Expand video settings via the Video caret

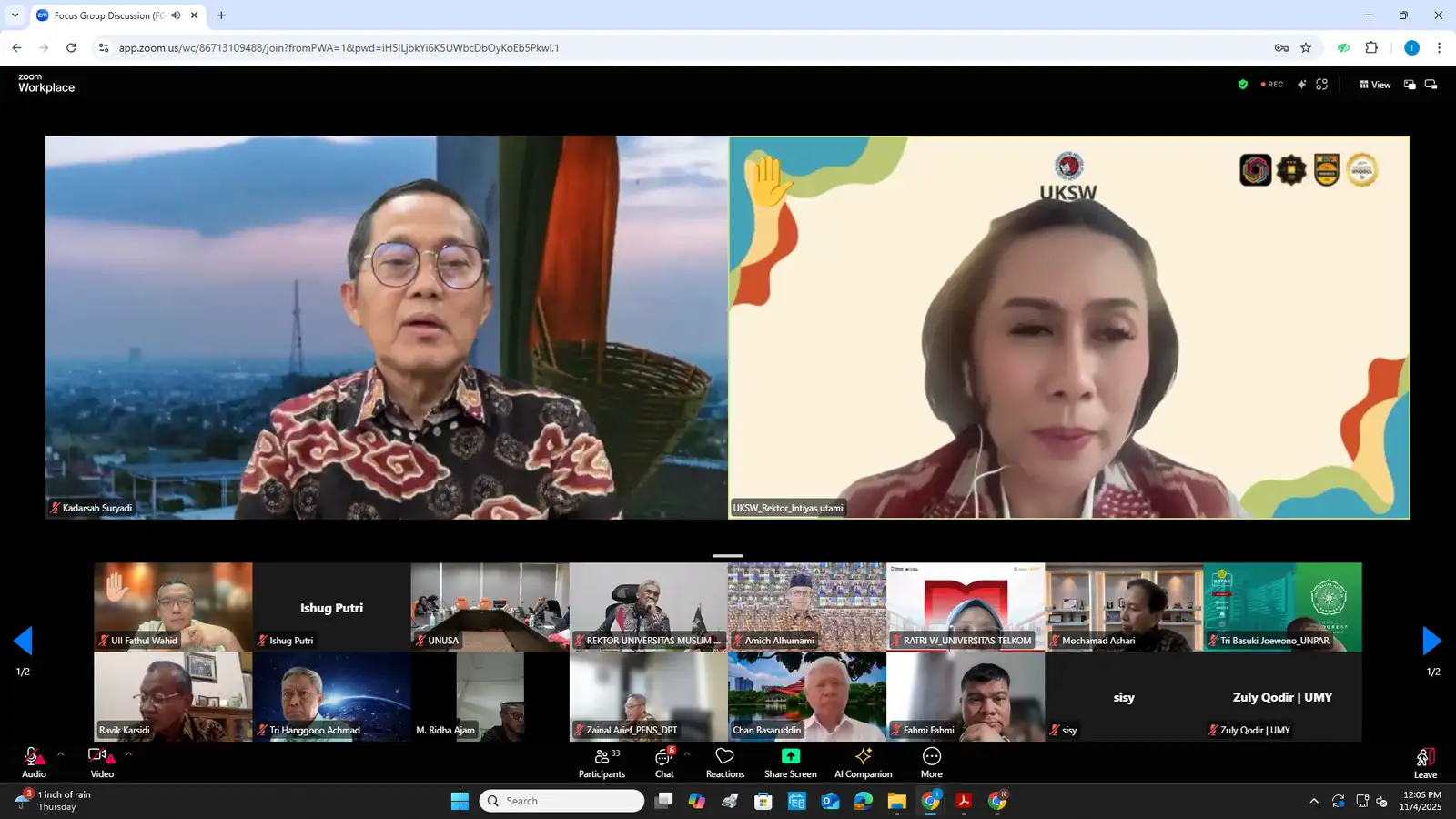point(128,753)
